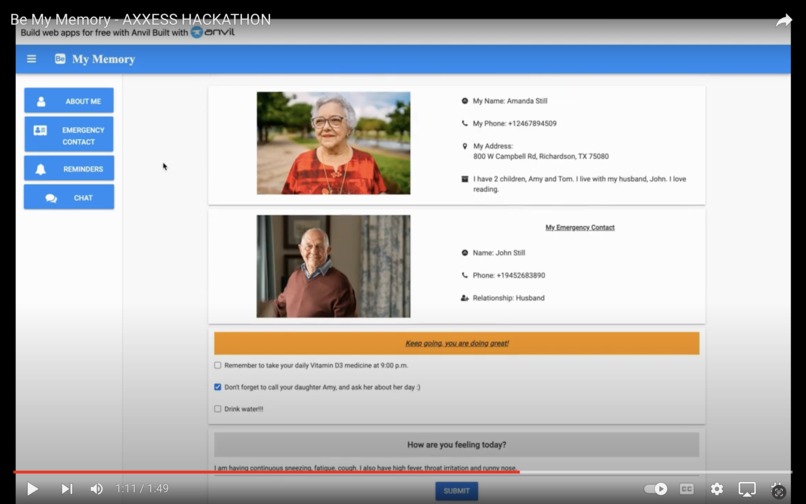Viewport: 806px width, 504px height.
Task: Check the Drink water reminder
Action: (217, 409)
